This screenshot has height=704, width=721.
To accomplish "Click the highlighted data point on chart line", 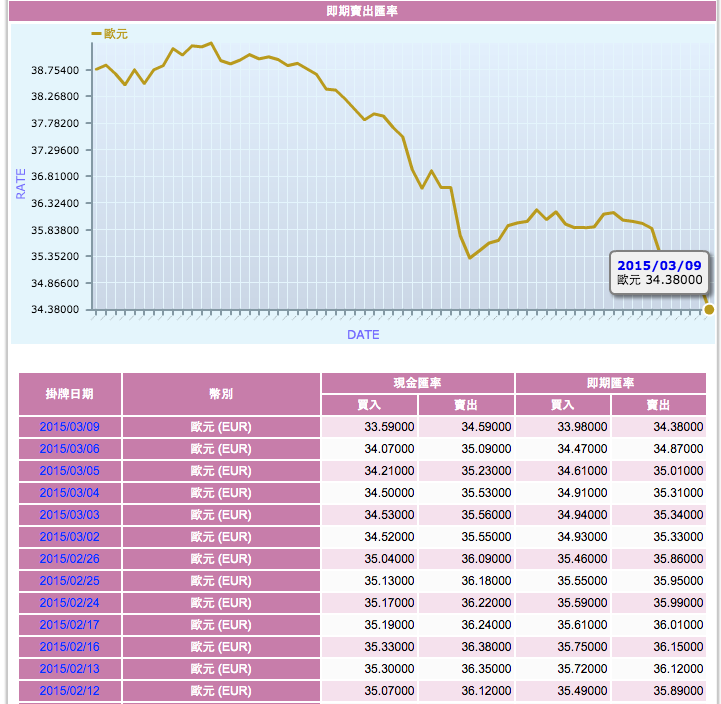I will (x=709, y=309).
